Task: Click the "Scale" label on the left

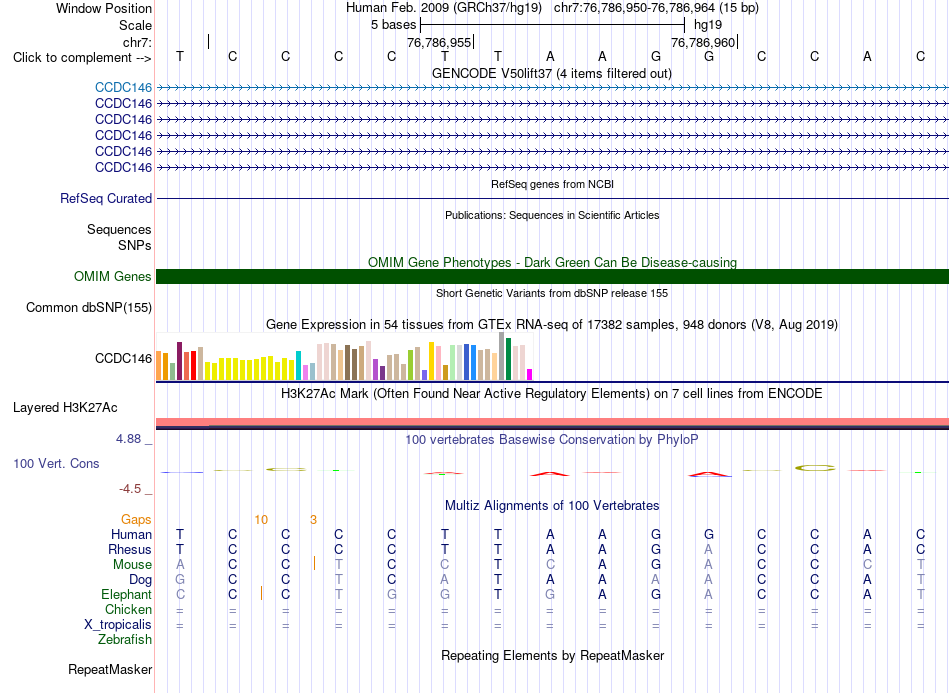Action: pyautogui.click(x=135, y=25)
